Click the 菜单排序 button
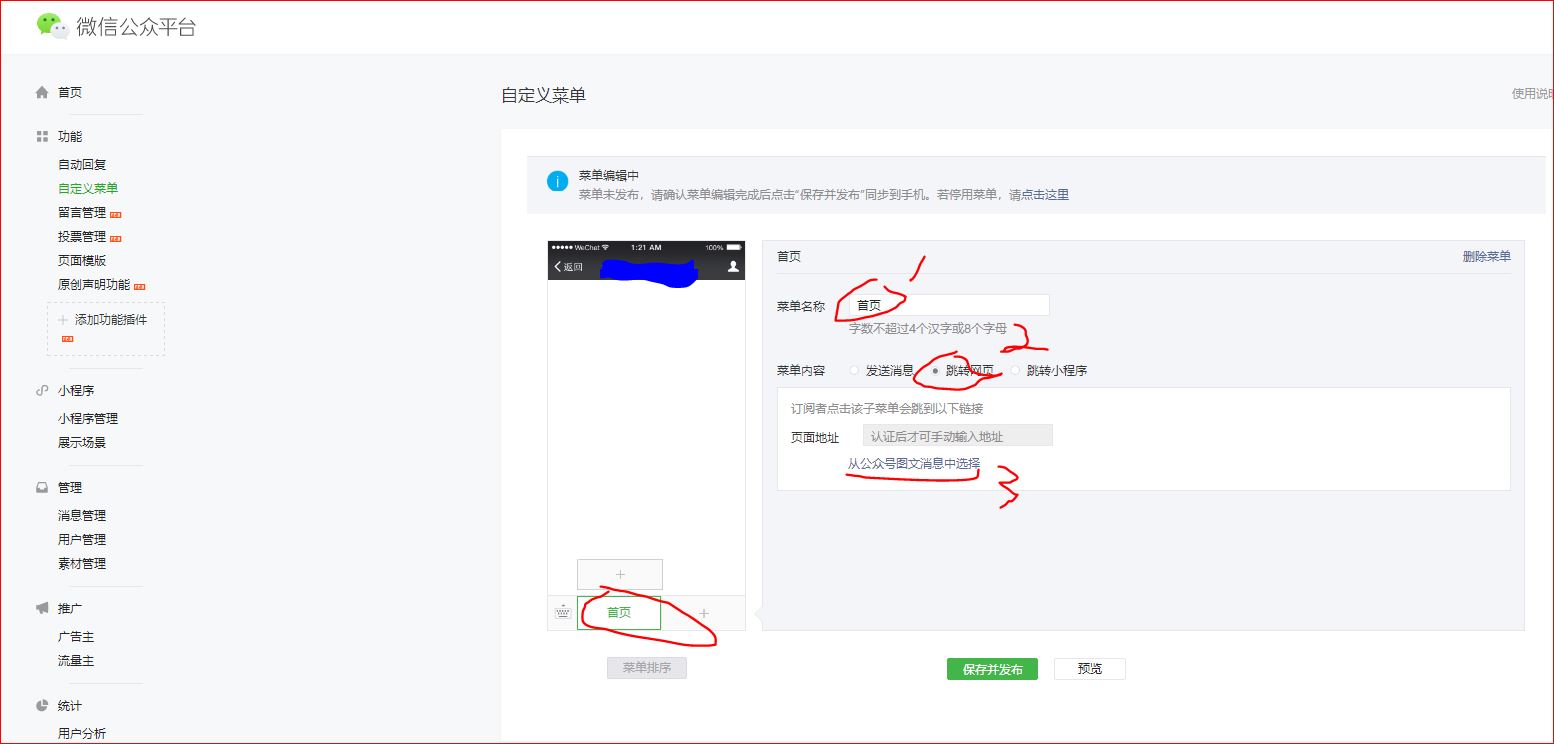This screenshot has height=744, width=1554. point(647,668)
